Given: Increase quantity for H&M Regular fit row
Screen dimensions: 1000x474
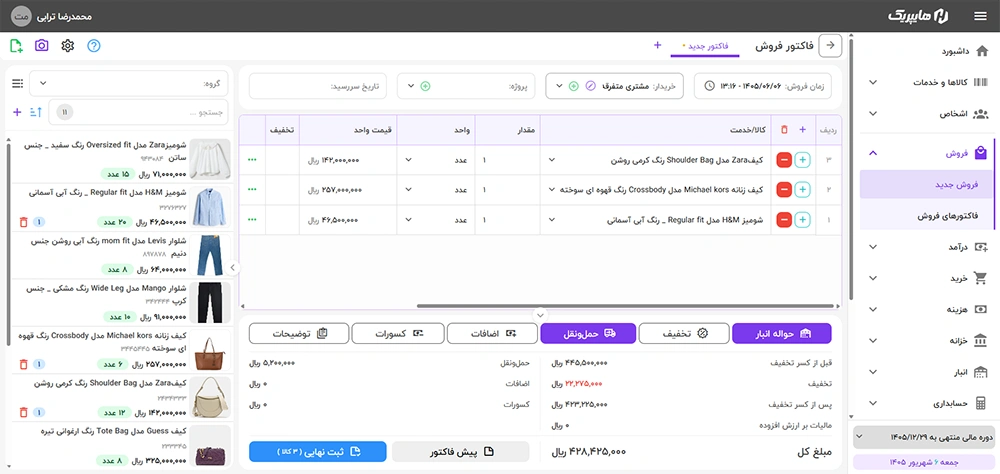Looking at the screenshot, I should [803, 219].
